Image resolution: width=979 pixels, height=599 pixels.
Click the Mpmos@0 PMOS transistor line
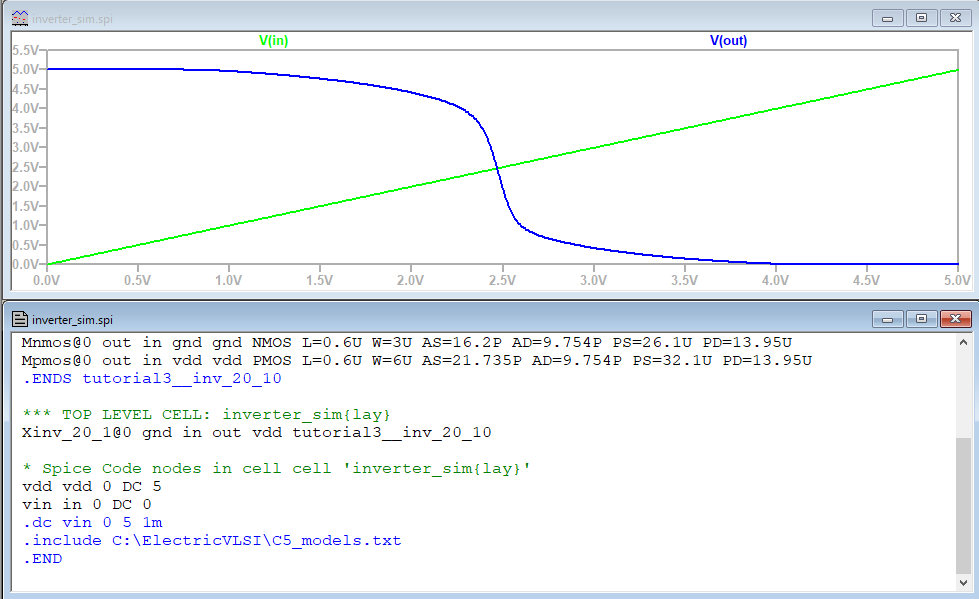coord(416,360)
